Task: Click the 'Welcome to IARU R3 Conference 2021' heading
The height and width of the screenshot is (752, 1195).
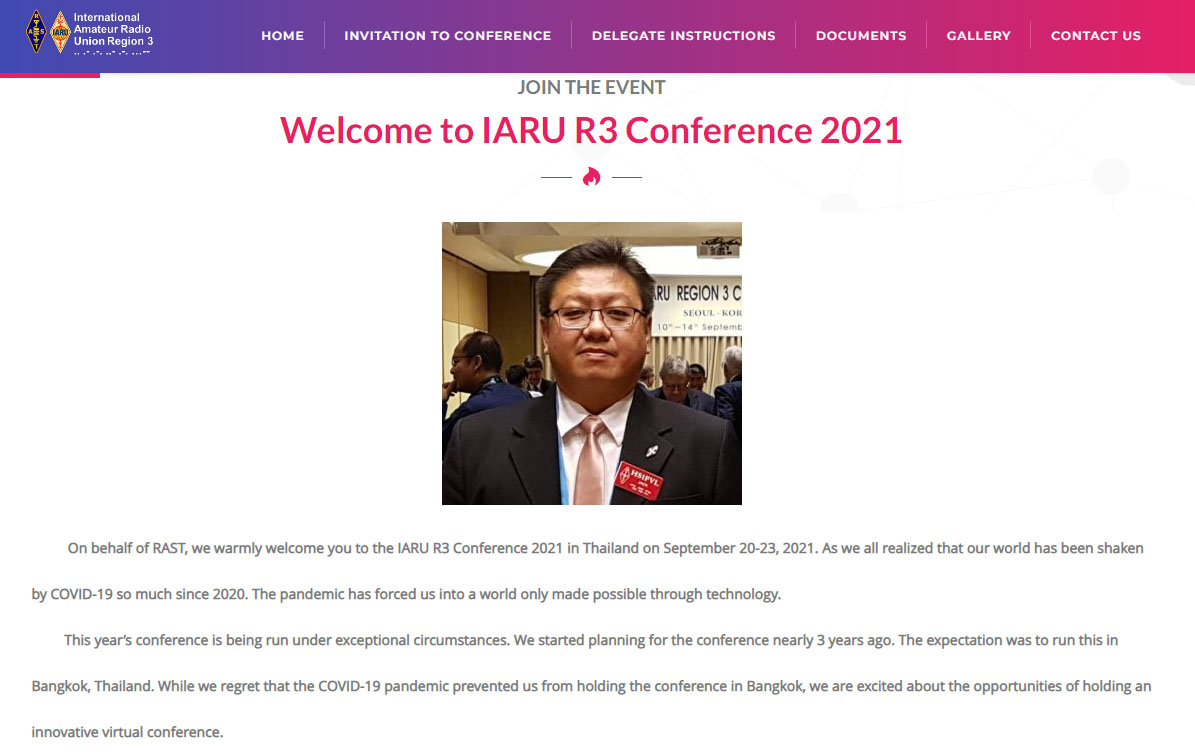Action: point(591,130)
